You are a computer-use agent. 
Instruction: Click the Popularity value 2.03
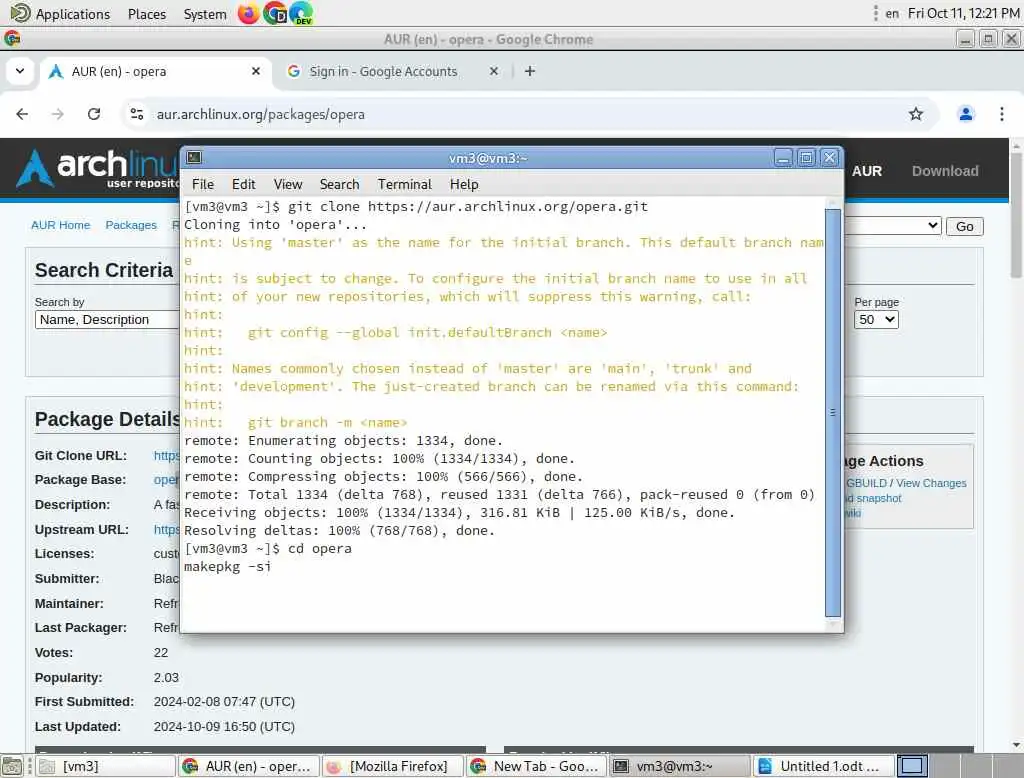166,677
